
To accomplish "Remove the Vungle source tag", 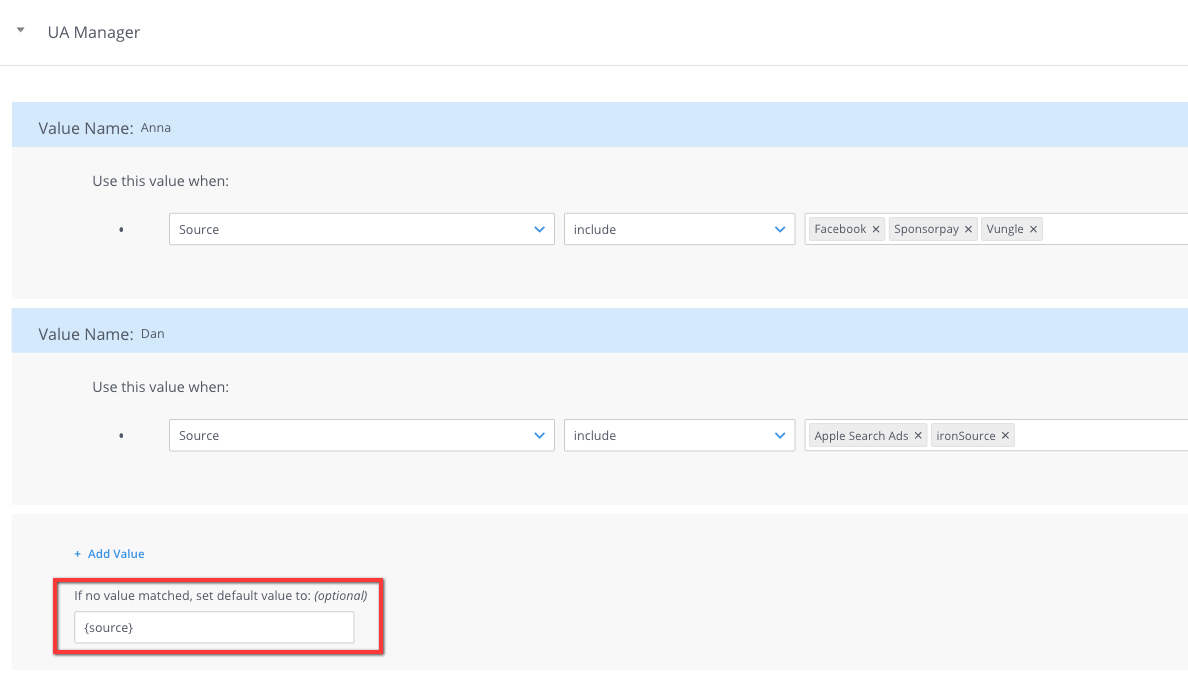I will click(x=1033, y=228).
